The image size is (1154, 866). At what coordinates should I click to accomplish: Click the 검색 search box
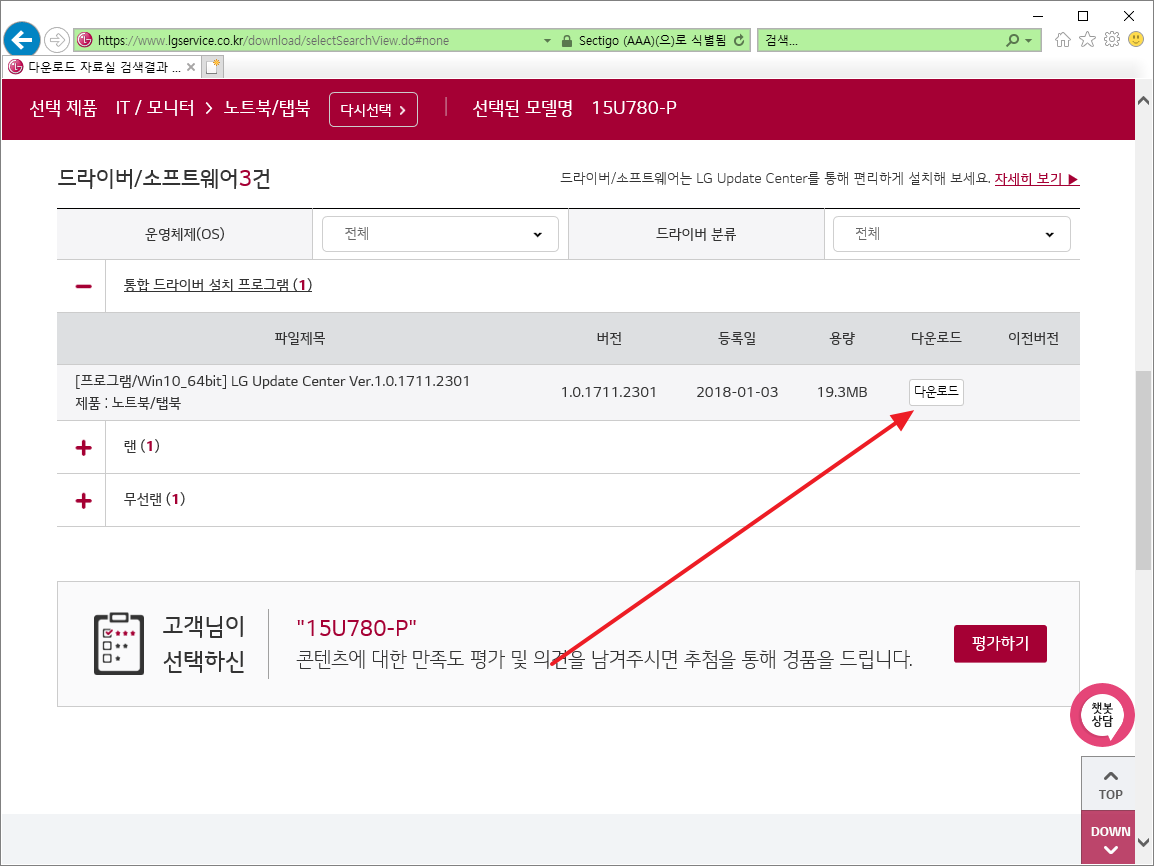pos(883,40)
